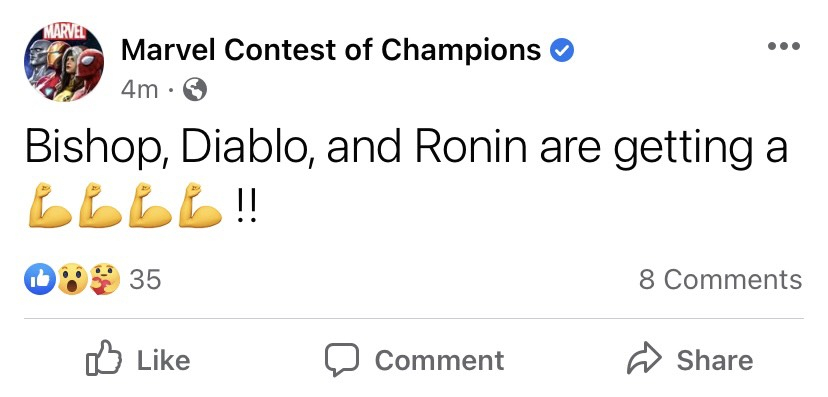The image size is (828, 397).
Task: Click the Marvel Contest of Champions page name
Action: 331,51
